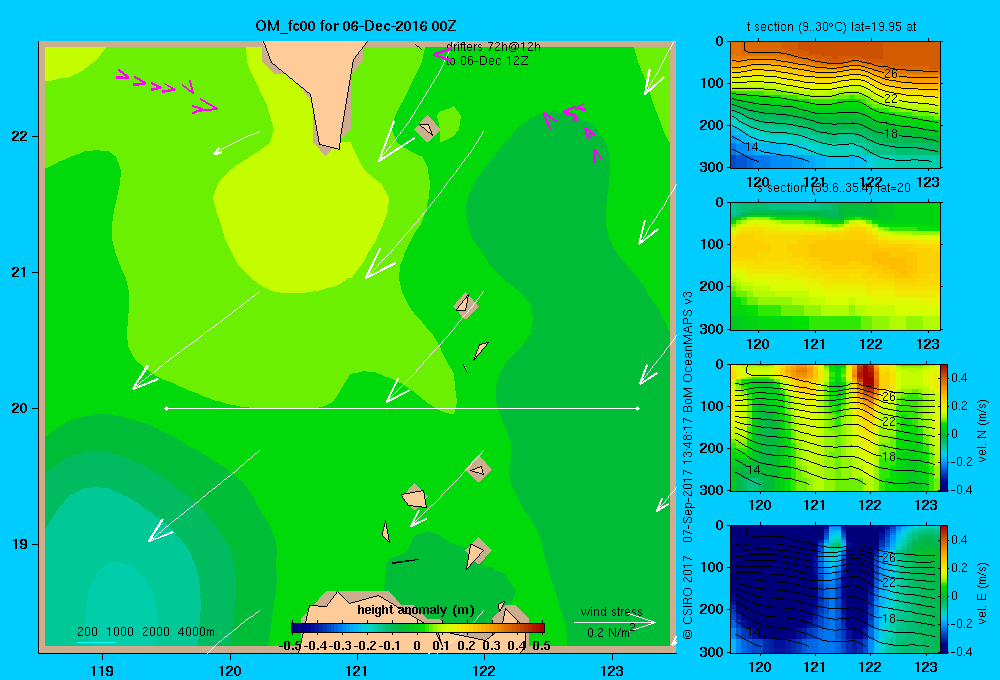Click the "0.2 N/m" wind stress value

coord(609,632)
